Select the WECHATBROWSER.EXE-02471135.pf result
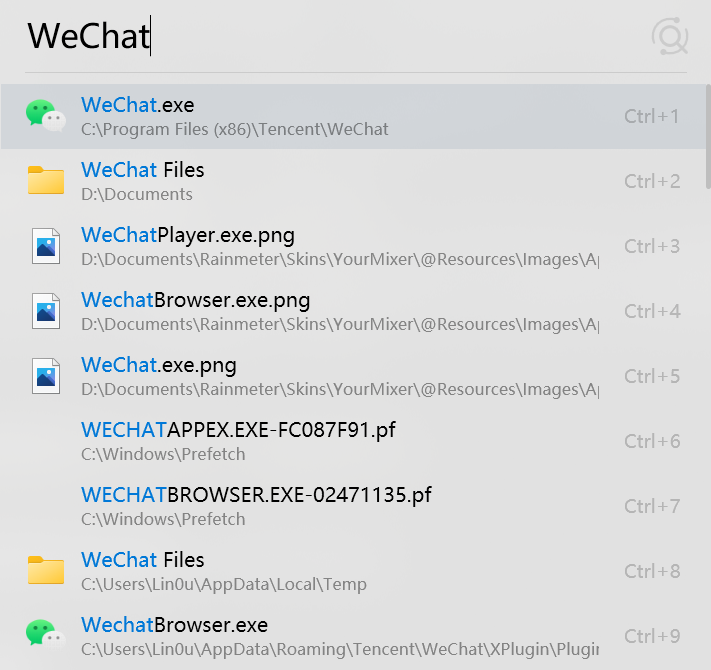 (x=354, y=506)
